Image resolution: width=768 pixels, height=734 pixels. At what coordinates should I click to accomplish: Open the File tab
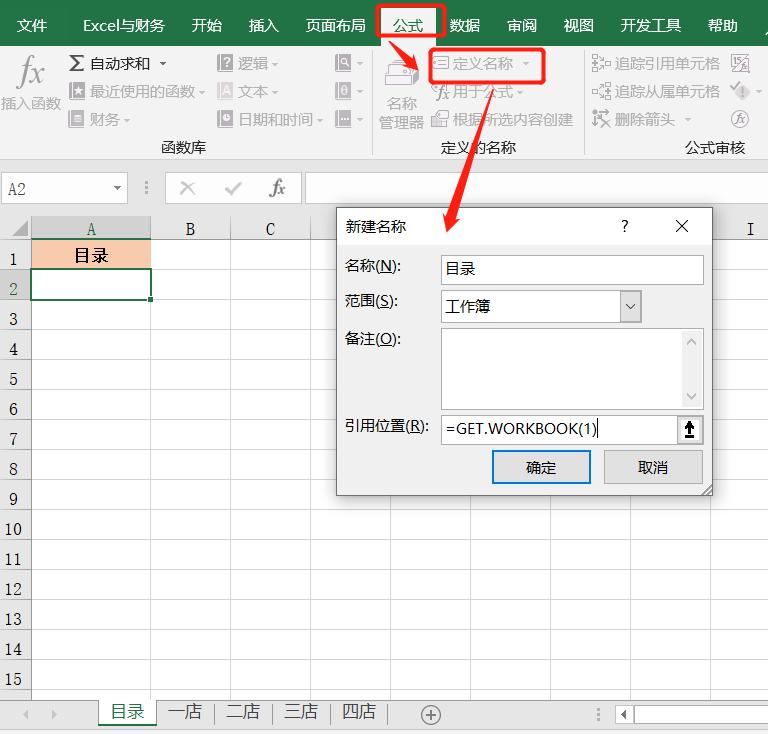tap(32, 25)
